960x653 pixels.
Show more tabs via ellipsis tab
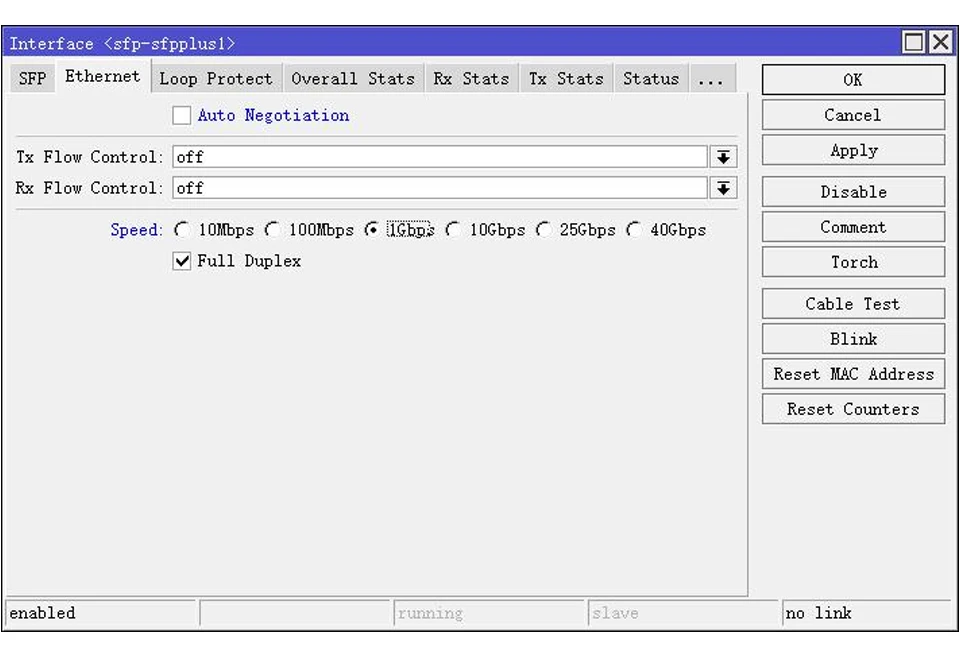coord(711,78)
